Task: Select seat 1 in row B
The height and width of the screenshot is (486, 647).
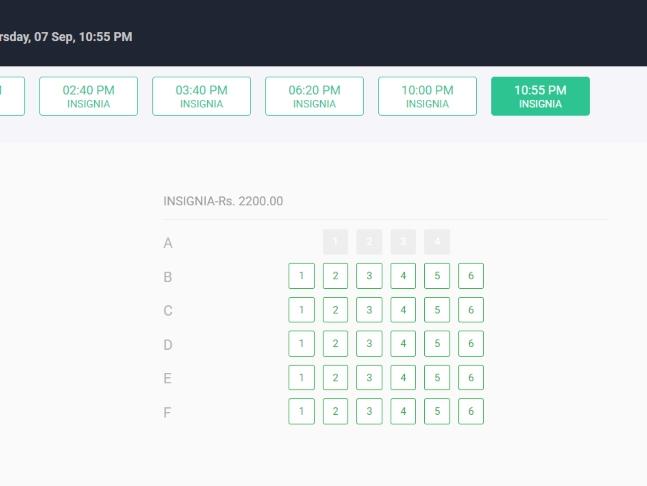Action: click(x=302, y=276)
